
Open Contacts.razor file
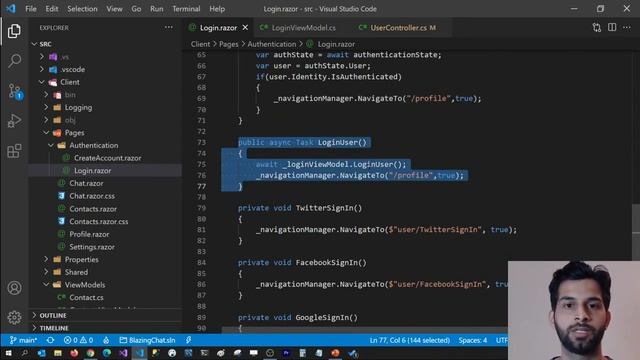point(105,209)
